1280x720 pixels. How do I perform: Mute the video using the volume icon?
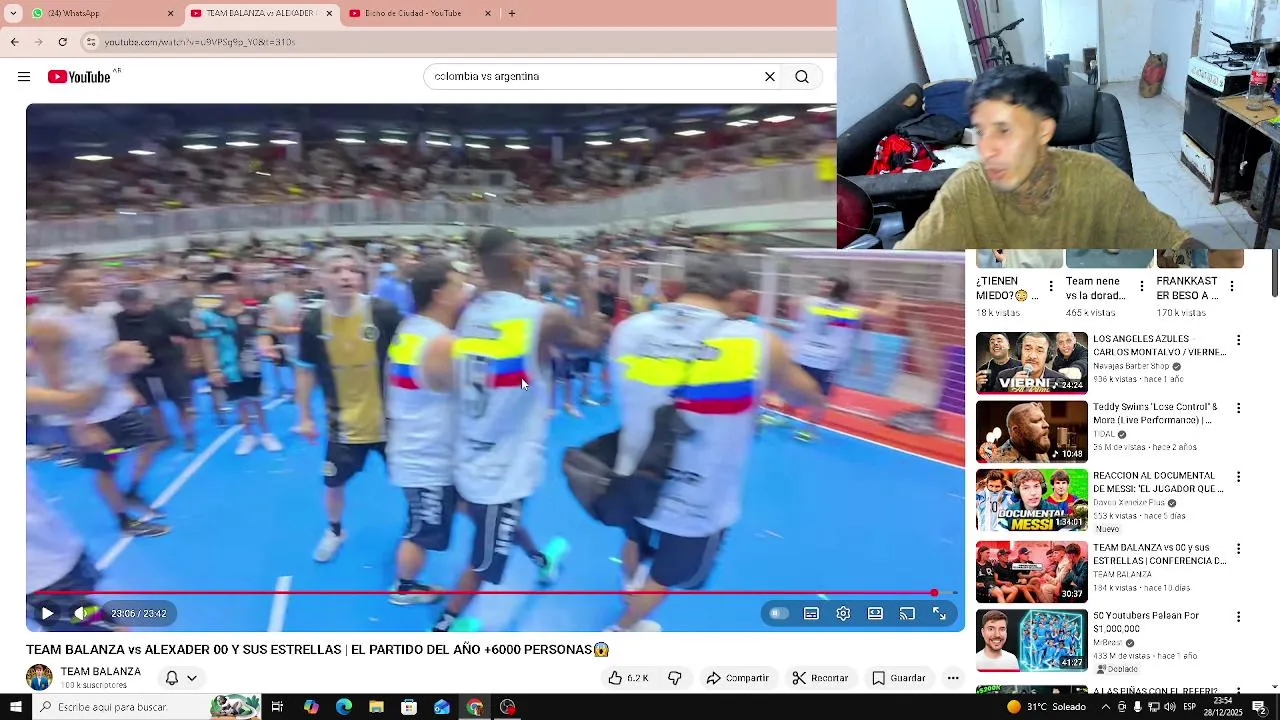pos(82,613)
